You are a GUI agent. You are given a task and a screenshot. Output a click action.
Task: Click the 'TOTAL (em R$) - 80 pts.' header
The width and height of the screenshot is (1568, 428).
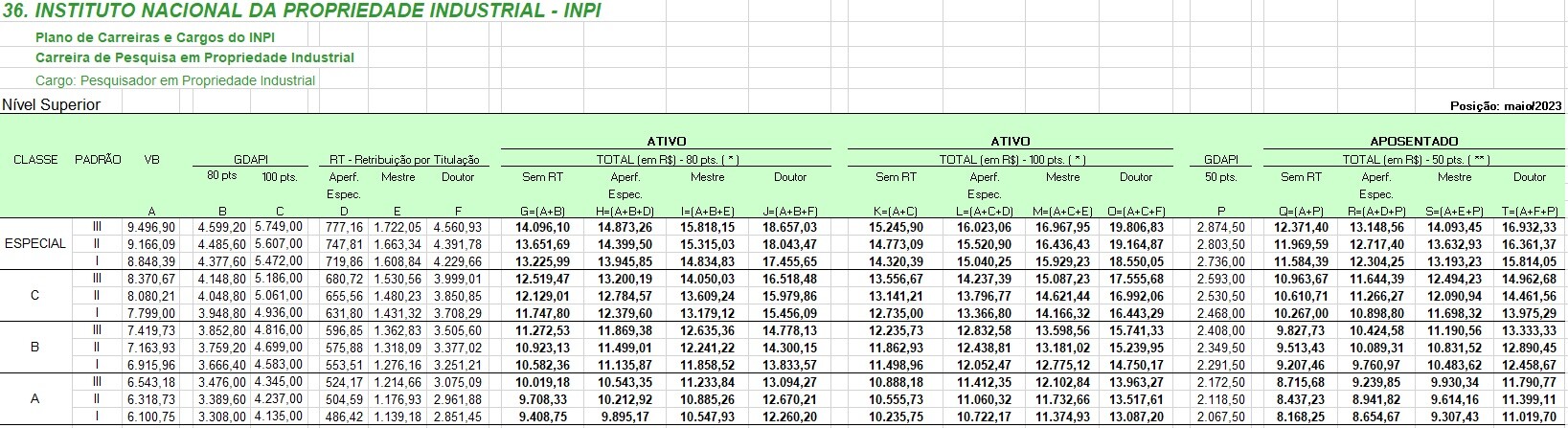(668, 160)
